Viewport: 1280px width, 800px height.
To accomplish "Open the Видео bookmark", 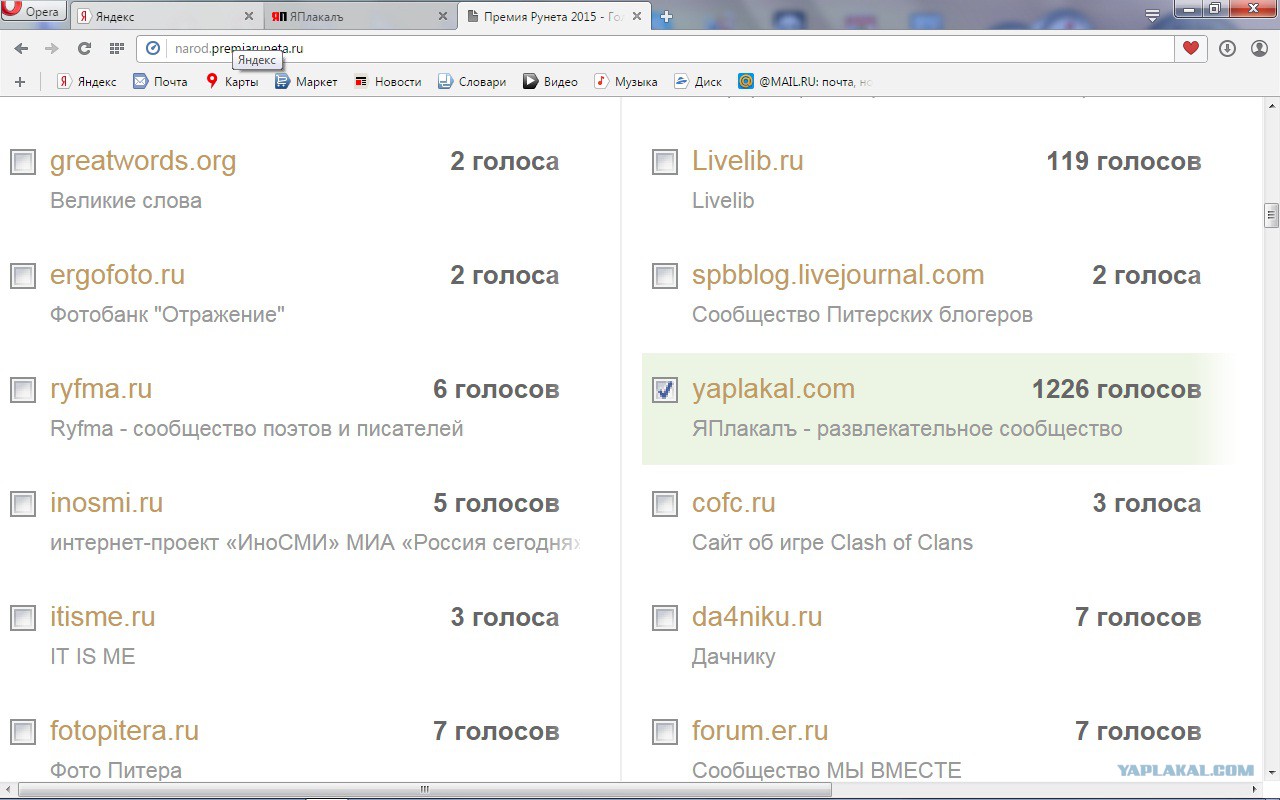I will pyautogui.click(x=550, y=82).
